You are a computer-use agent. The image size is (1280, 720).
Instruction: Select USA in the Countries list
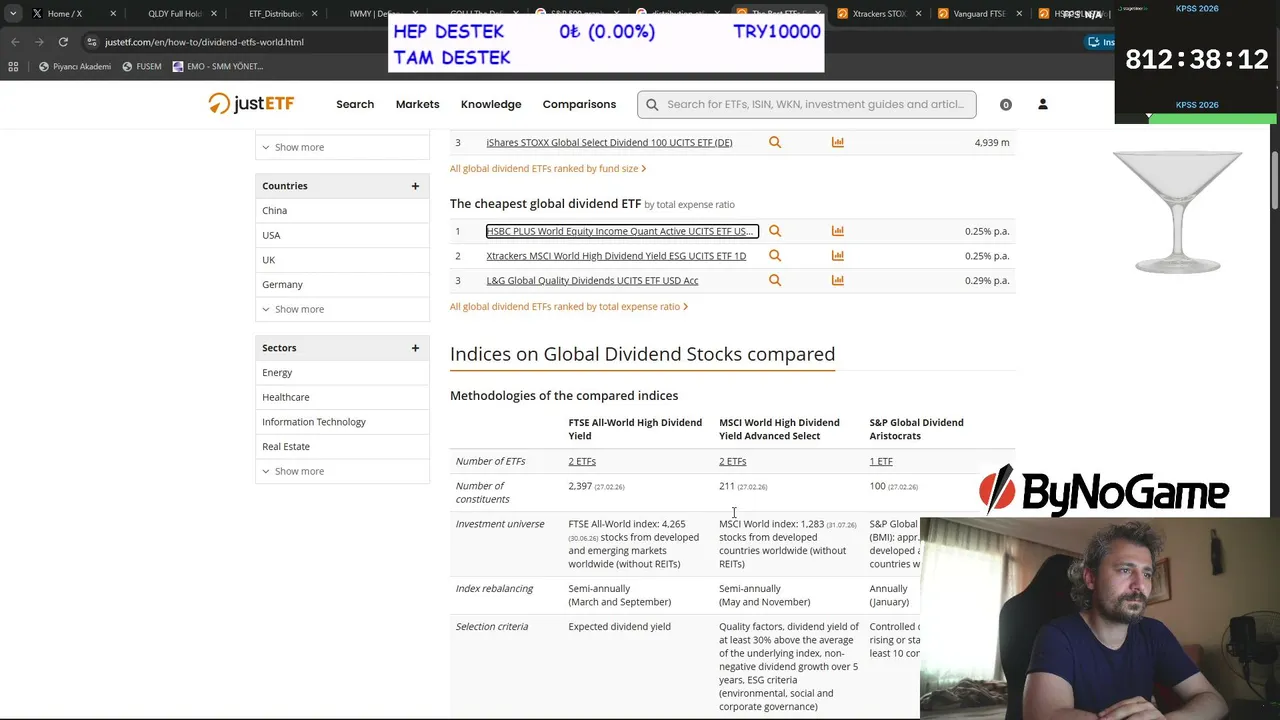(x=271, y=235)
